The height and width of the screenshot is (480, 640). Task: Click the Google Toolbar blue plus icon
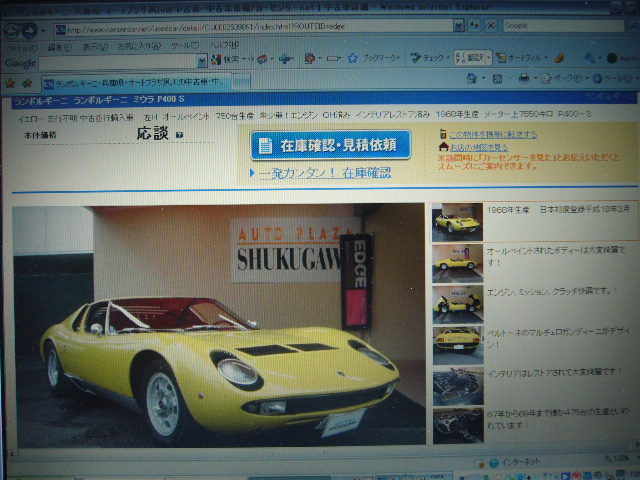pyautogui.click(x=285, y=59)
